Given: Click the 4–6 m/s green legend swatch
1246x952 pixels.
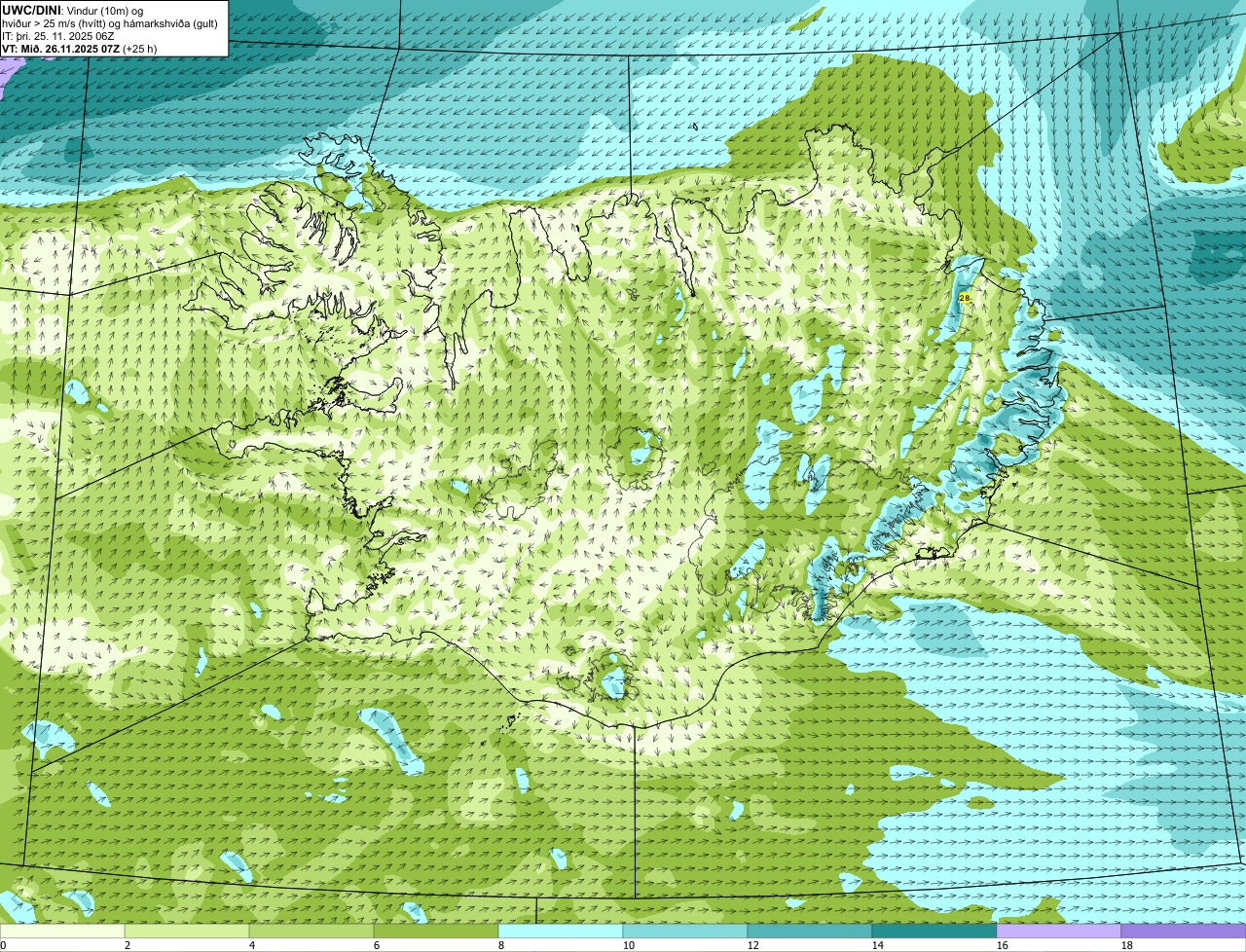Looking at the screenshot, I should (x=311, y=932).
